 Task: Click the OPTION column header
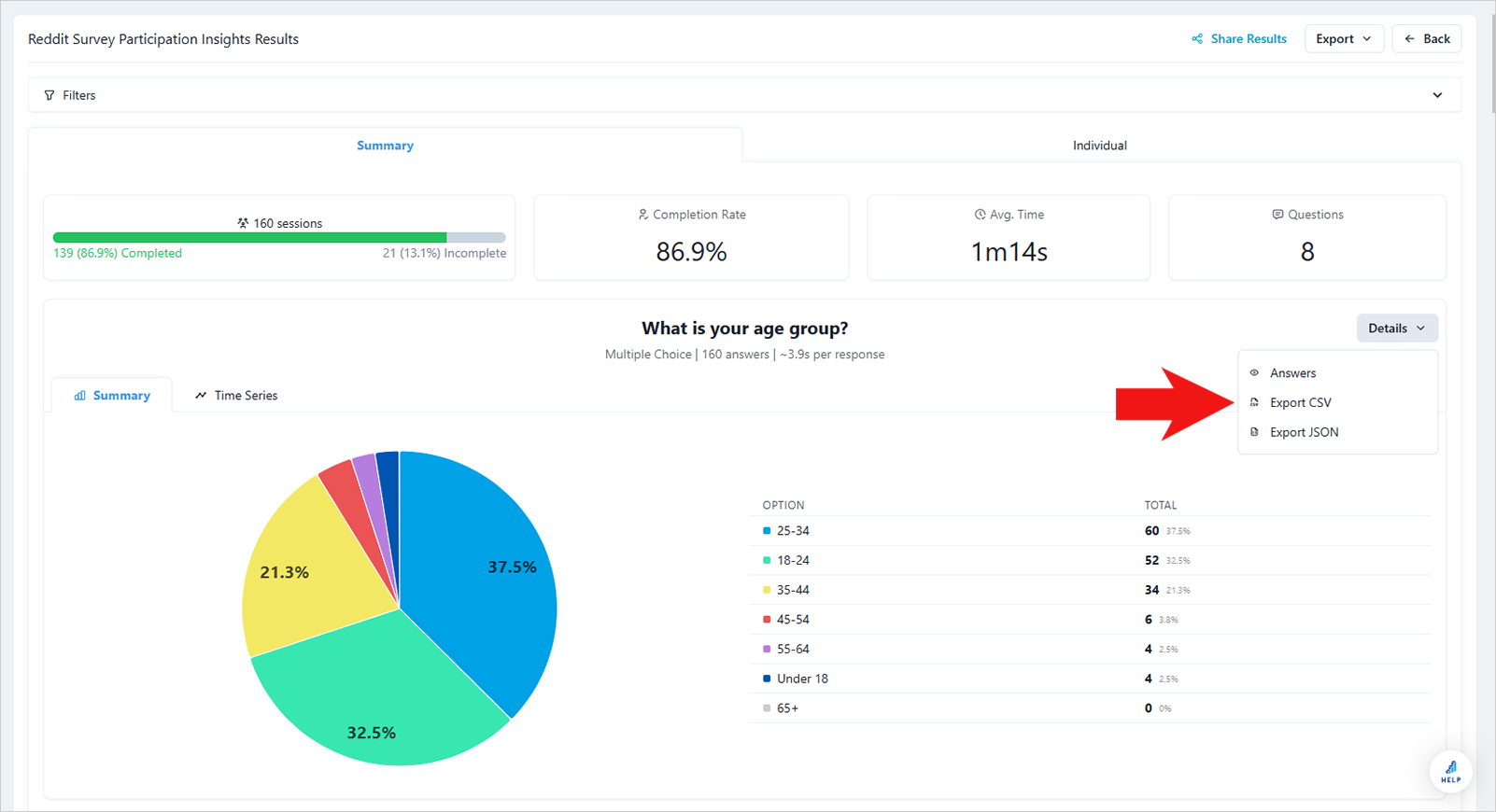point(783,505)
